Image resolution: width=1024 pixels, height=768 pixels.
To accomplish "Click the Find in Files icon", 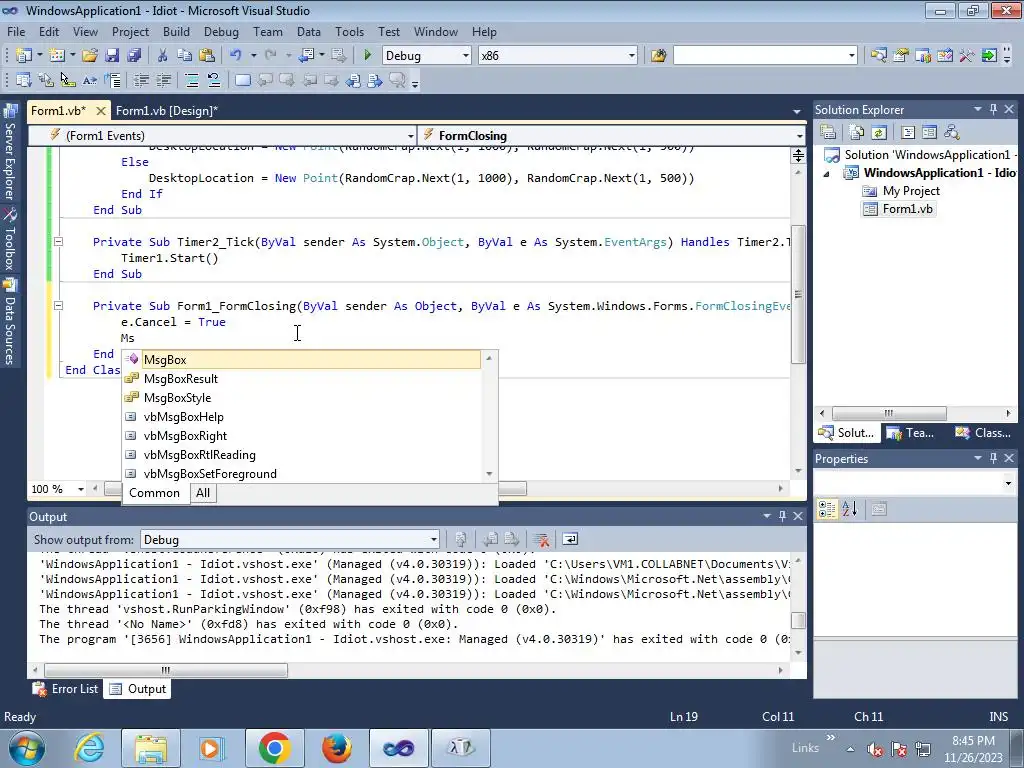I will point(658,56).
